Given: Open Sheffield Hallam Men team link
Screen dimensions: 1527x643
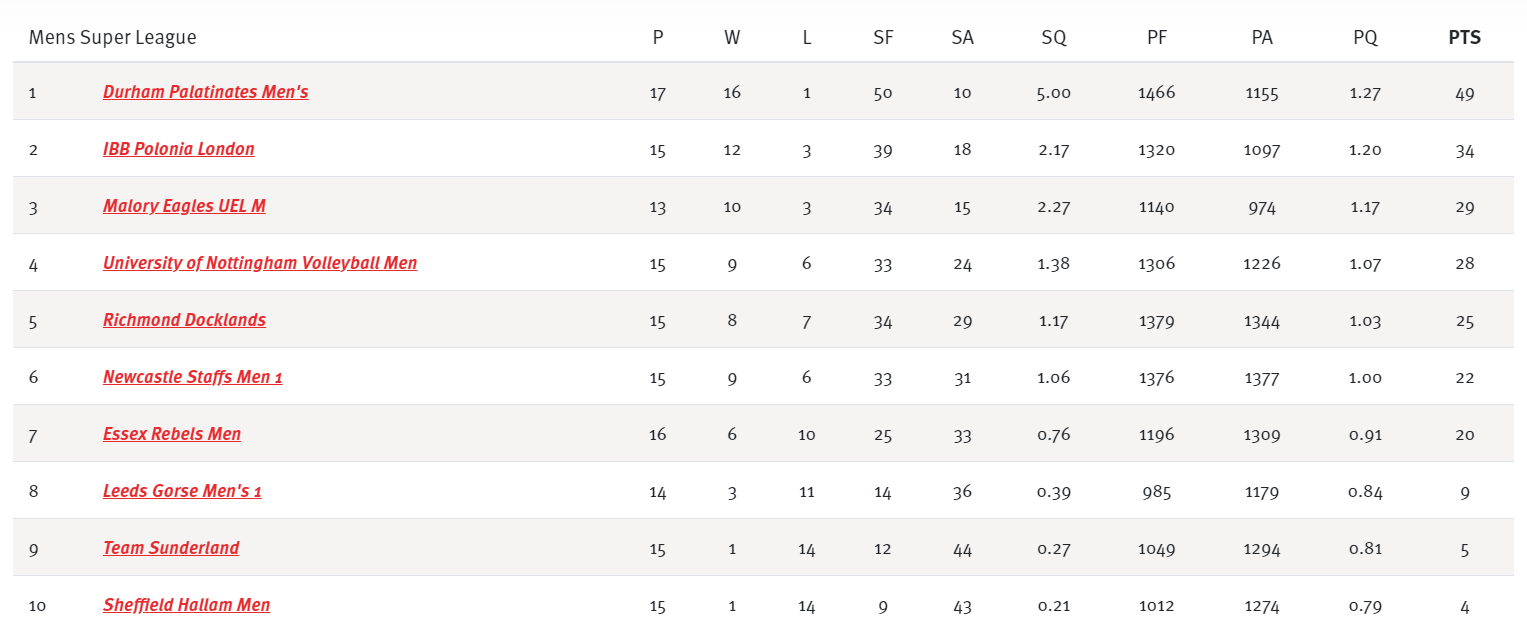Looking at the screenshot, I should click(x=186, y=605).
